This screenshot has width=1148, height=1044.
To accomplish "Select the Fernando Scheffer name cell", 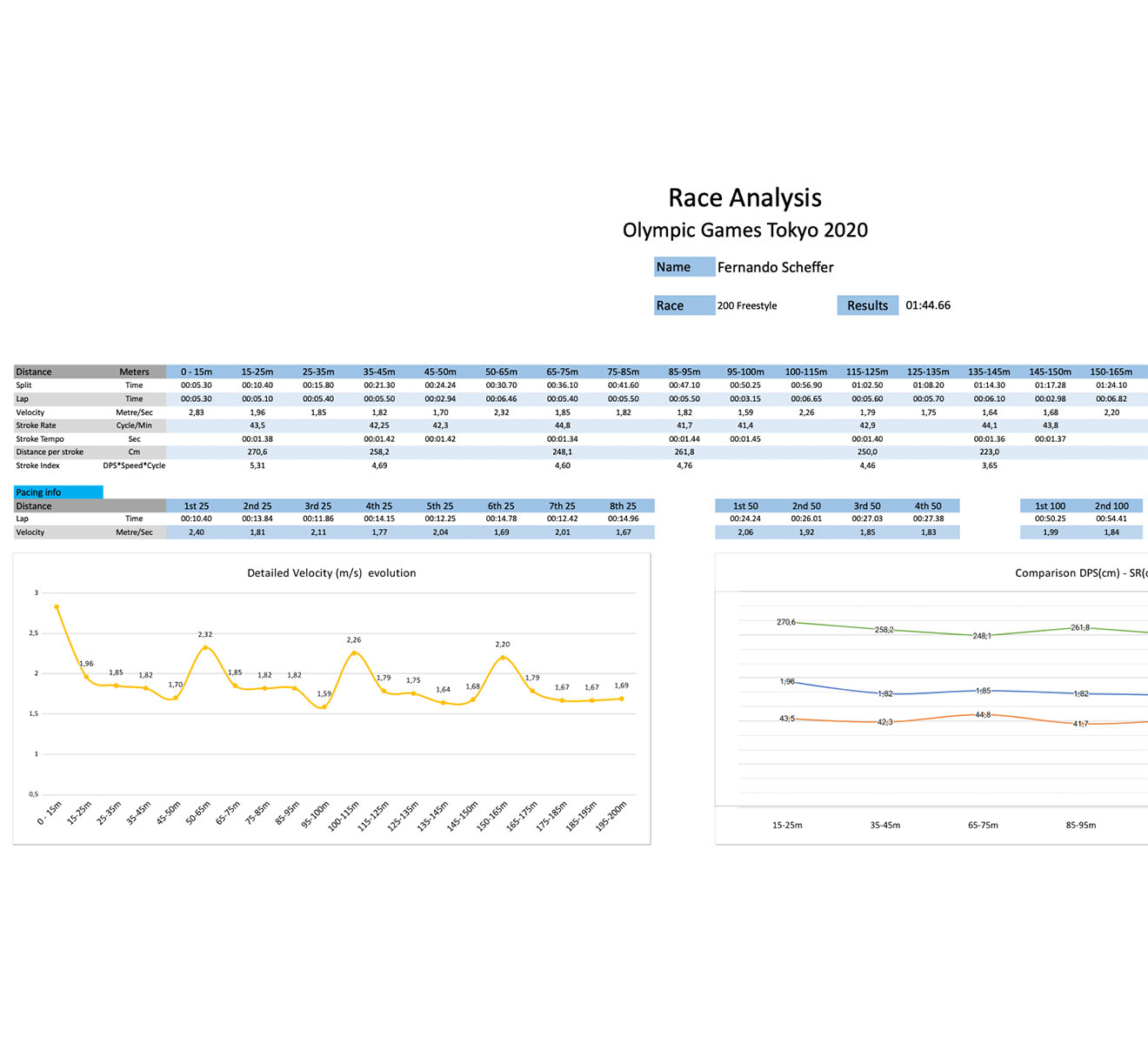I will (775, 267).
